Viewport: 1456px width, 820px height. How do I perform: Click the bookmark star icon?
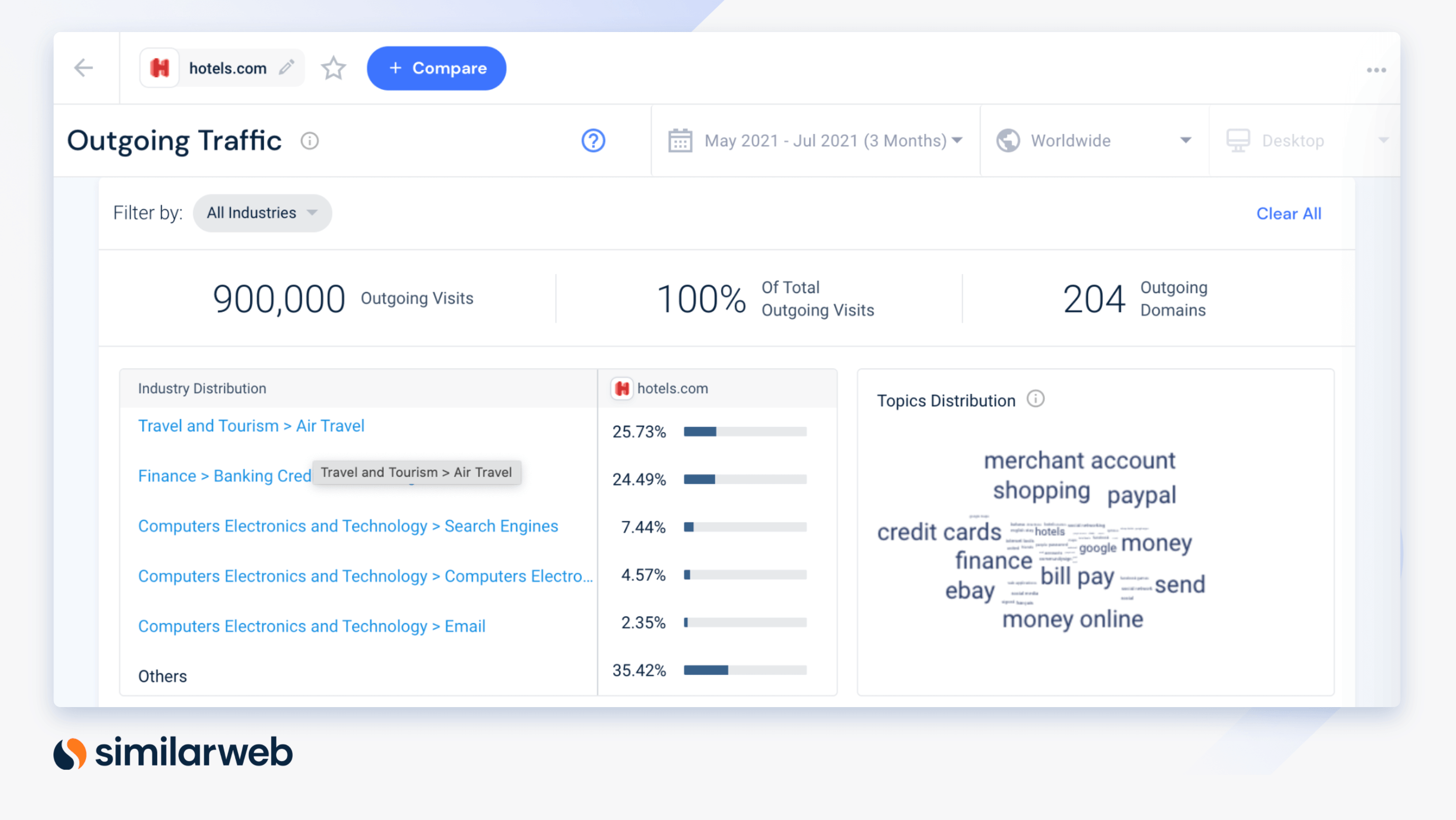(x=334, y=67)
